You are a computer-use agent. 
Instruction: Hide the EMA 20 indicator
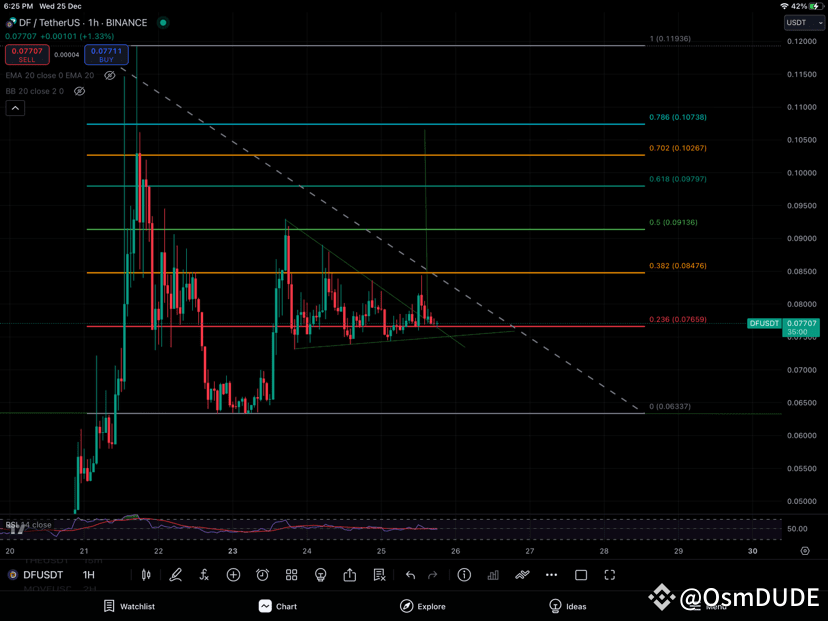pyautogui.click(x=110, y=75)
